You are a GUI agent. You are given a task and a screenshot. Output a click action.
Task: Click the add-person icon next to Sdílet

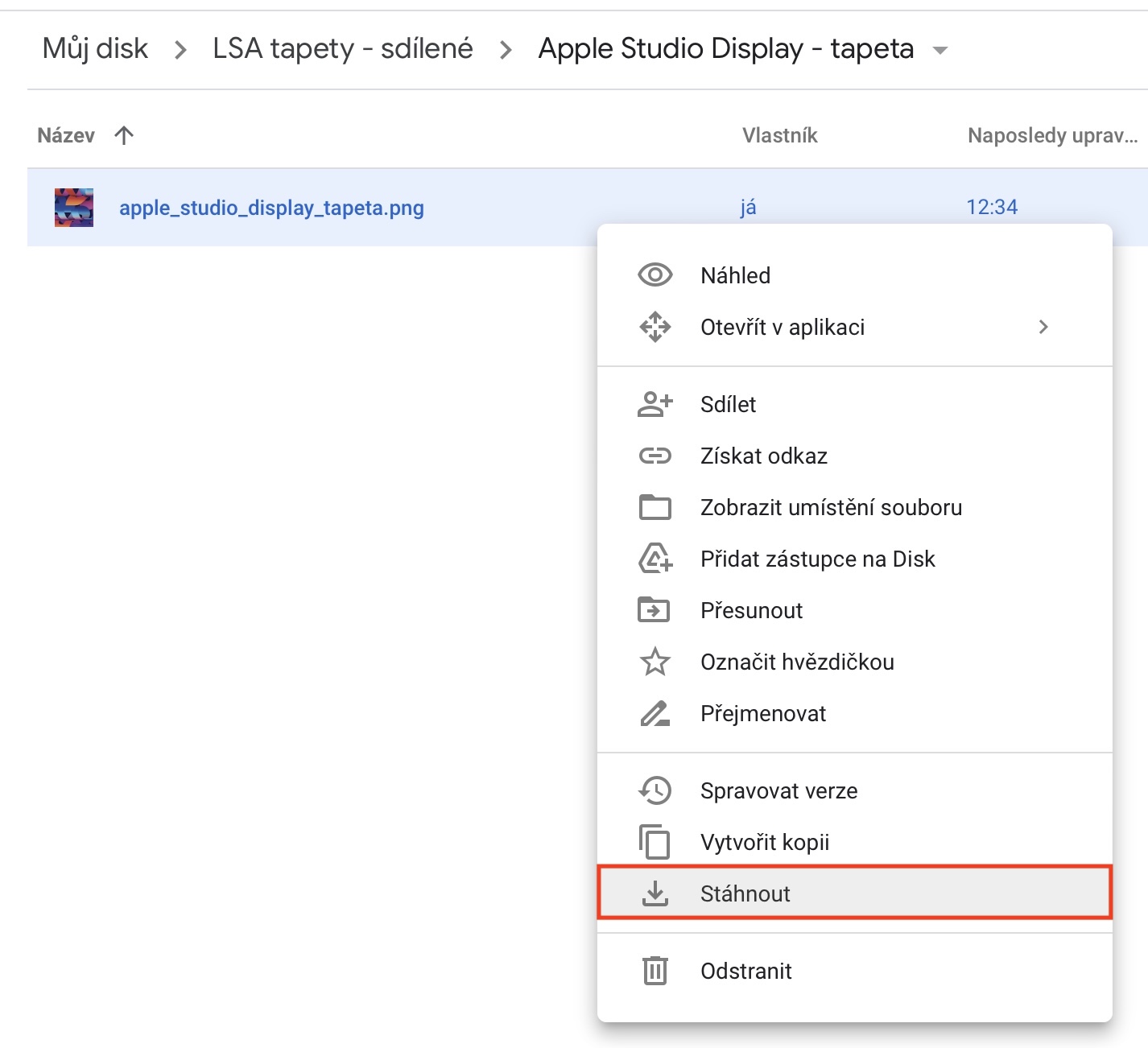[655, 404]
